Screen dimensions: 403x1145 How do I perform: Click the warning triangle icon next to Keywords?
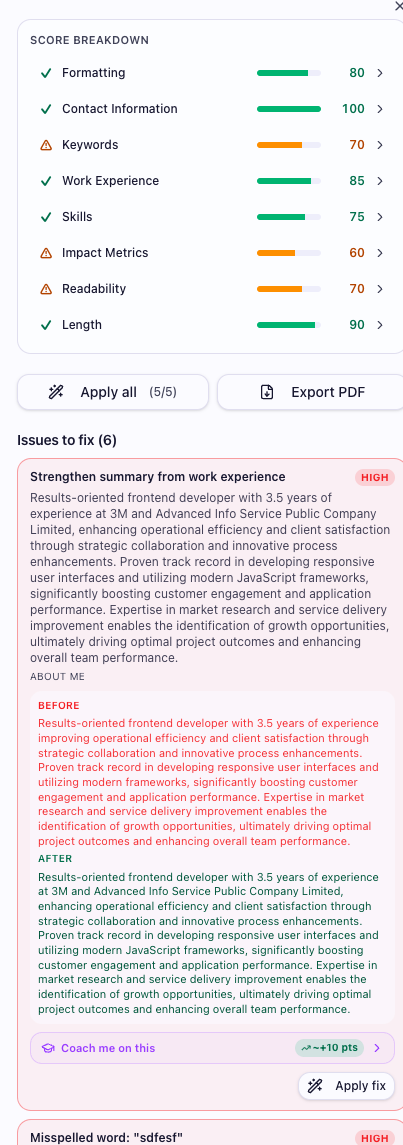pyautogui.click(x=46, y=145)
